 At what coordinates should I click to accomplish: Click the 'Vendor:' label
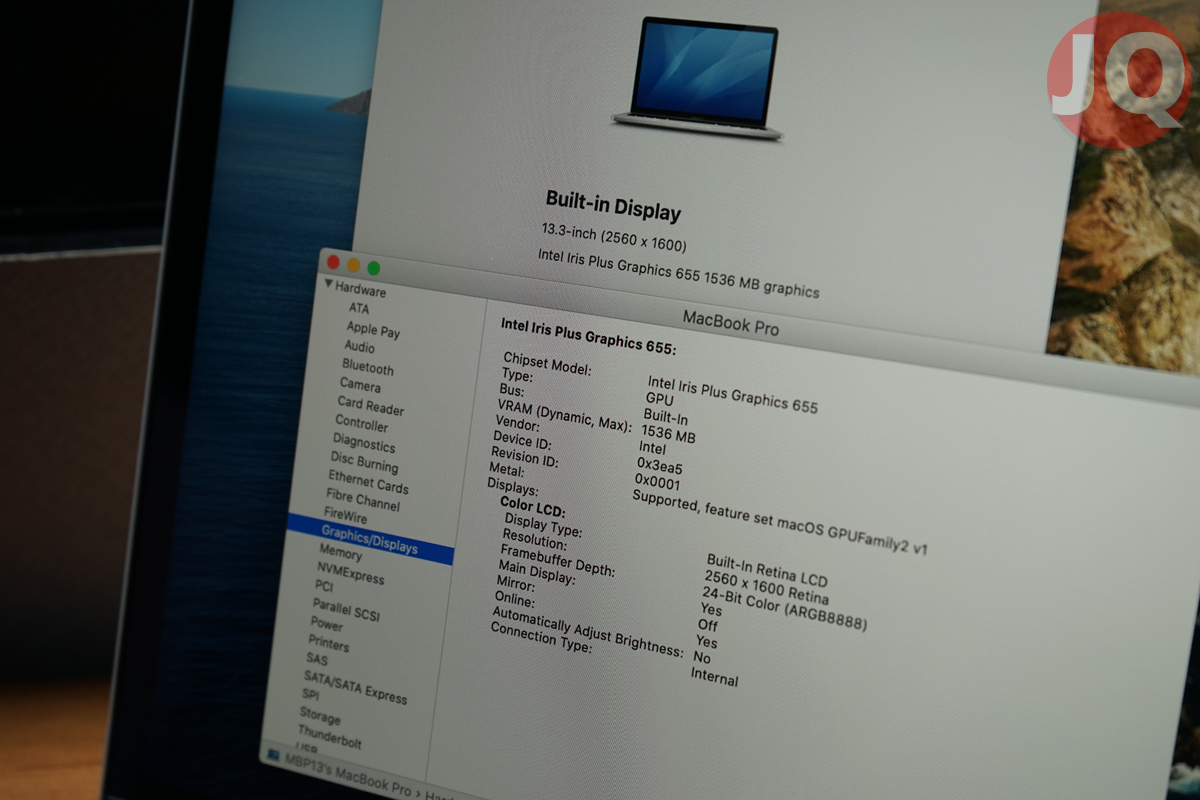pyautogui.click(x=519, y=424)
